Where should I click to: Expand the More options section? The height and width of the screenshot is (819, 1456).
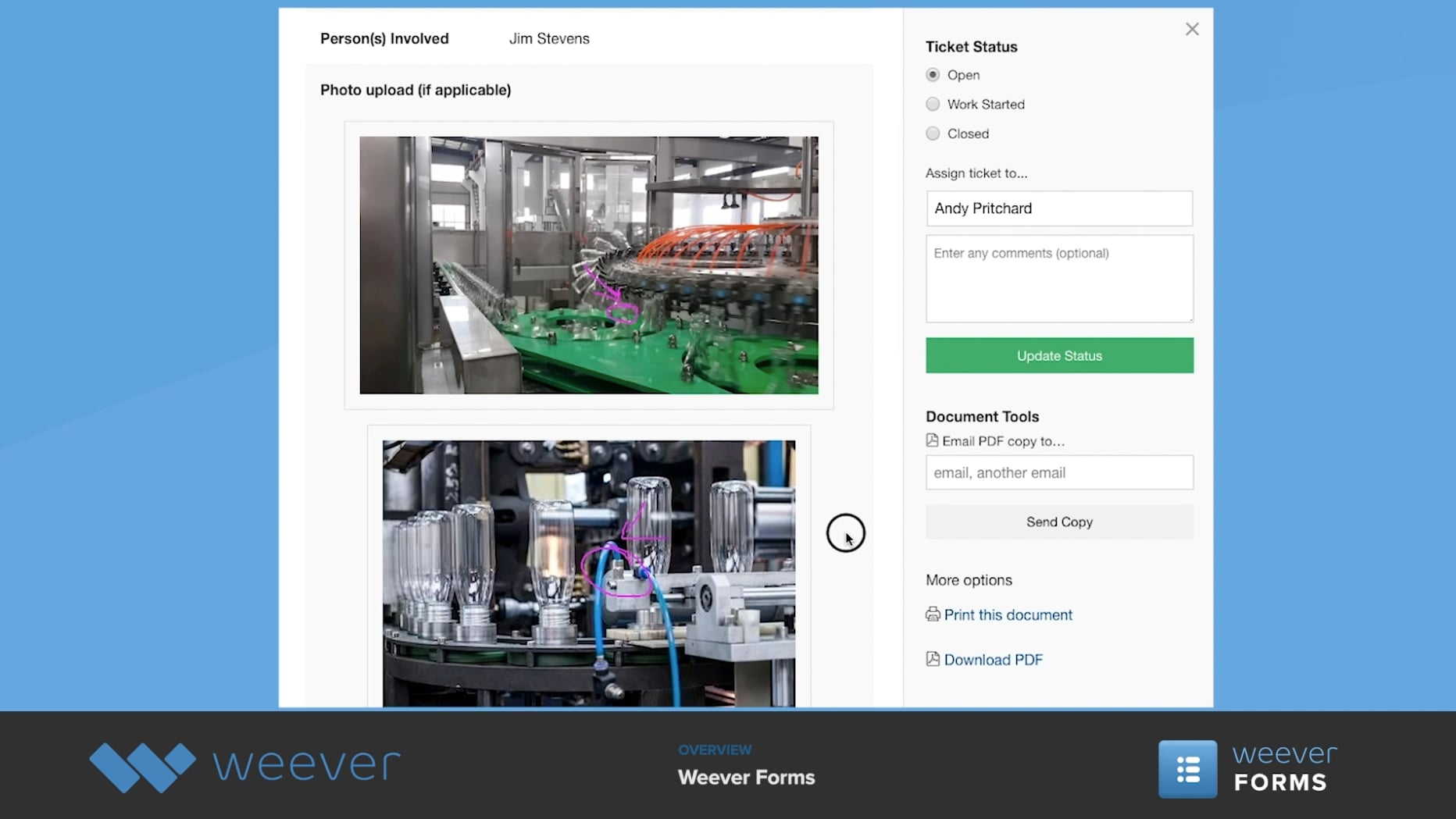point(969,580)
